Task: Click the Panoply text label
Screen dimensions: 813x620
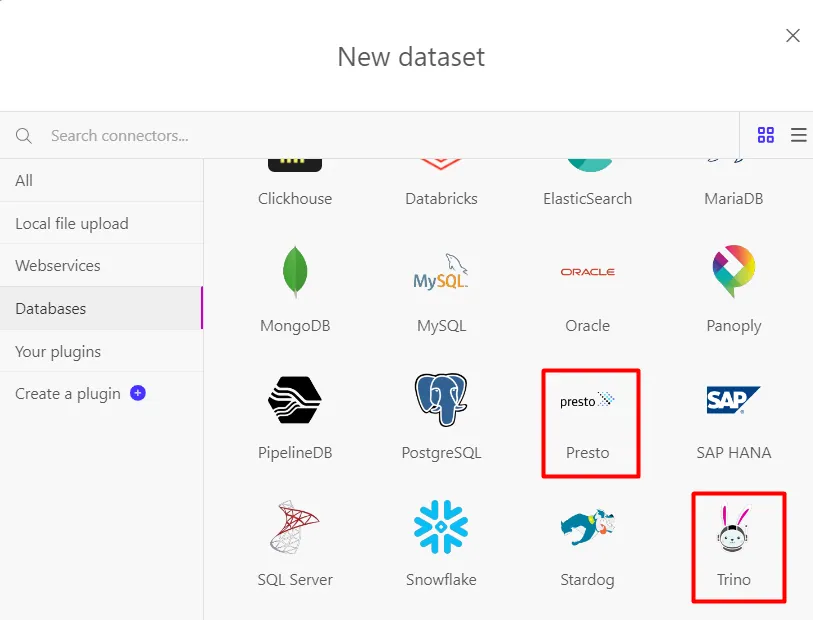Action: (x=734, y=326)
